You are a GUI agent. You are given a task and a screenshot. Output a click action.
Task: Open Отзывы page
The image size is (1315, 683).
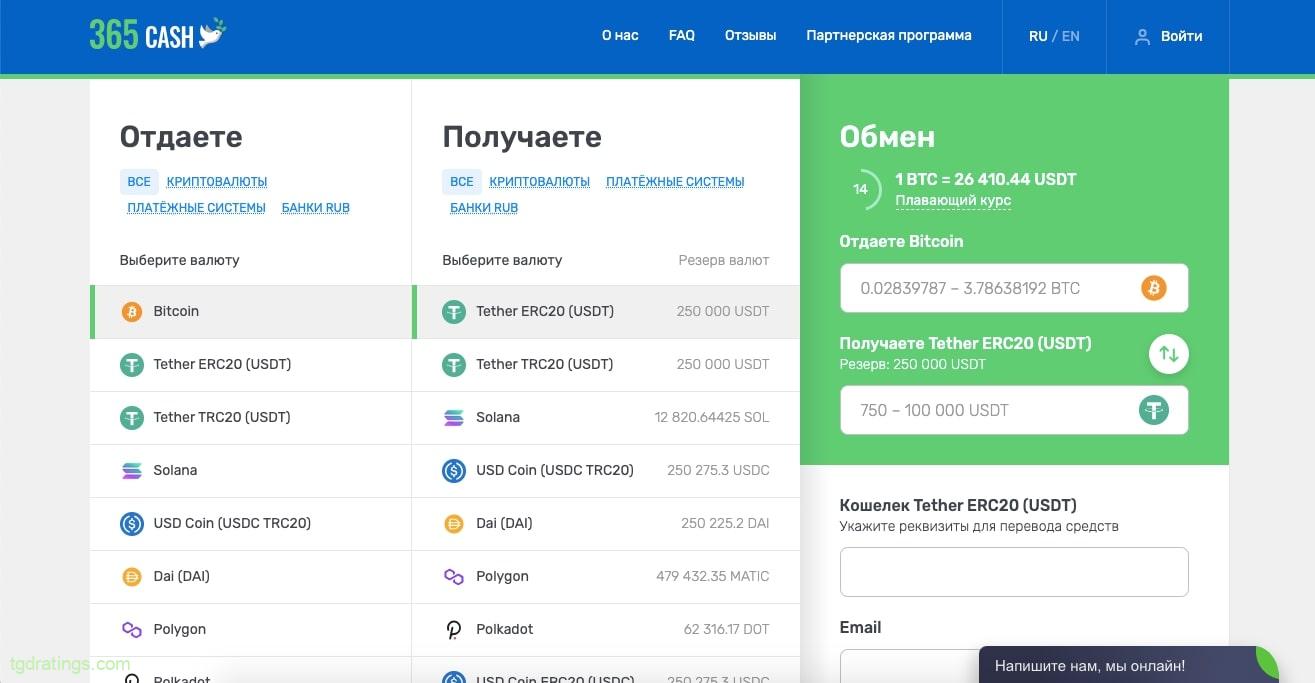(x=751, y=36)
